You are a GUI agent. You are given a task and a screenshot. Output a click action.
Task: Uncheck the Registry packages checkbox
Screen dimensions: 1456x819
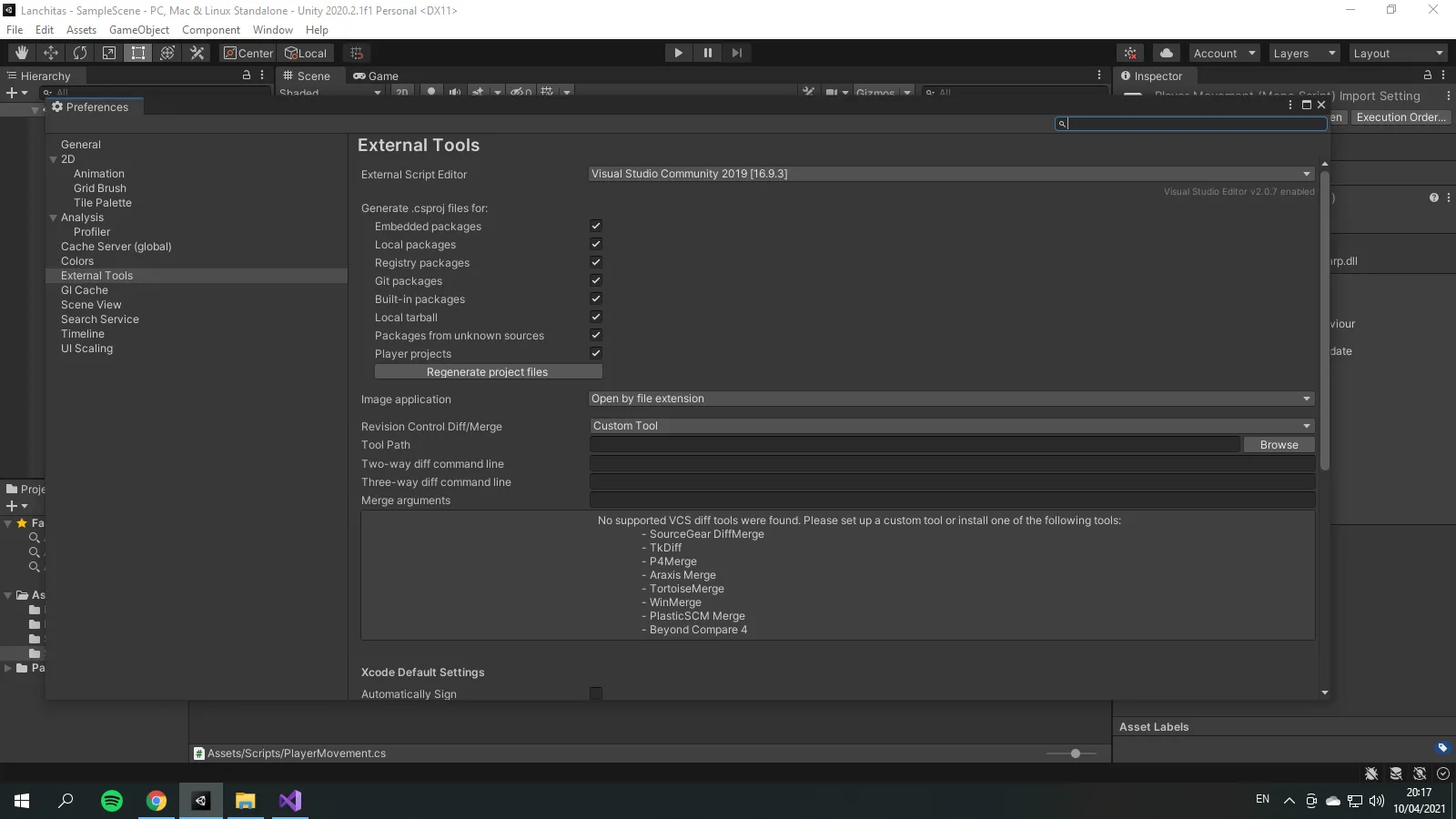(596, 262)
